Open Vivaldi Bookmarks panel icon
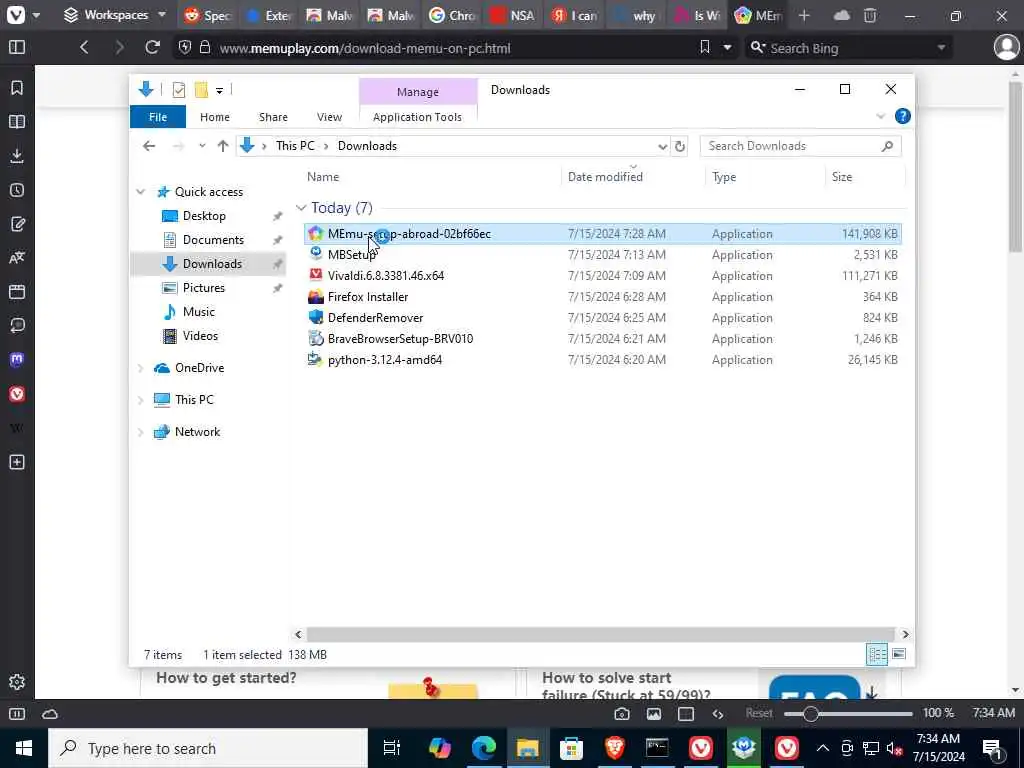Viewport: 1024px width, 768px height. pyautogui.click(x=17, y=88)
